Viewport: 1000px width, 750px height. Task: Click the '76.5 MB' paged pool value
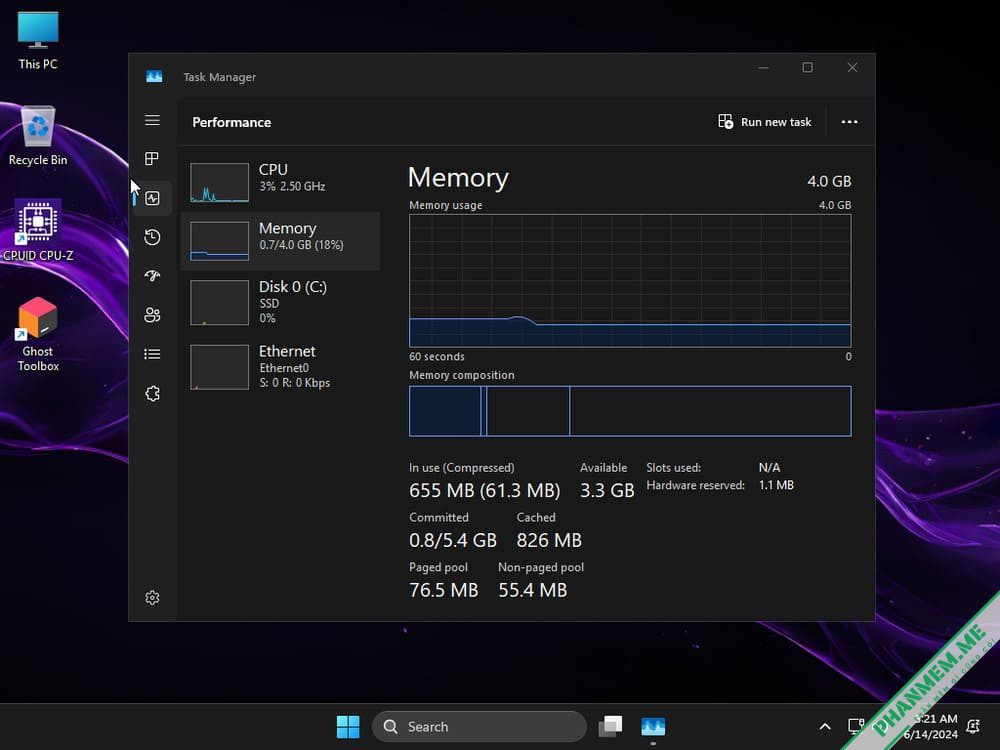click(444, 590)
